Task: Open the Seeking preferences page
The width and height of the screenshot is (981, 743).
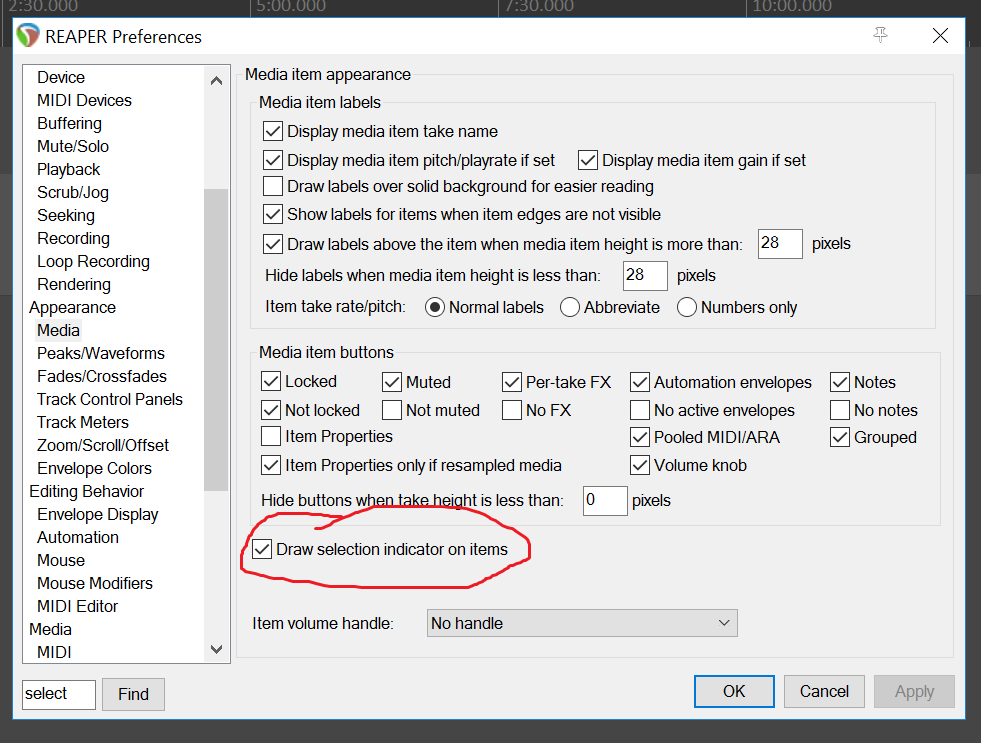Action: tap(66, 215)
